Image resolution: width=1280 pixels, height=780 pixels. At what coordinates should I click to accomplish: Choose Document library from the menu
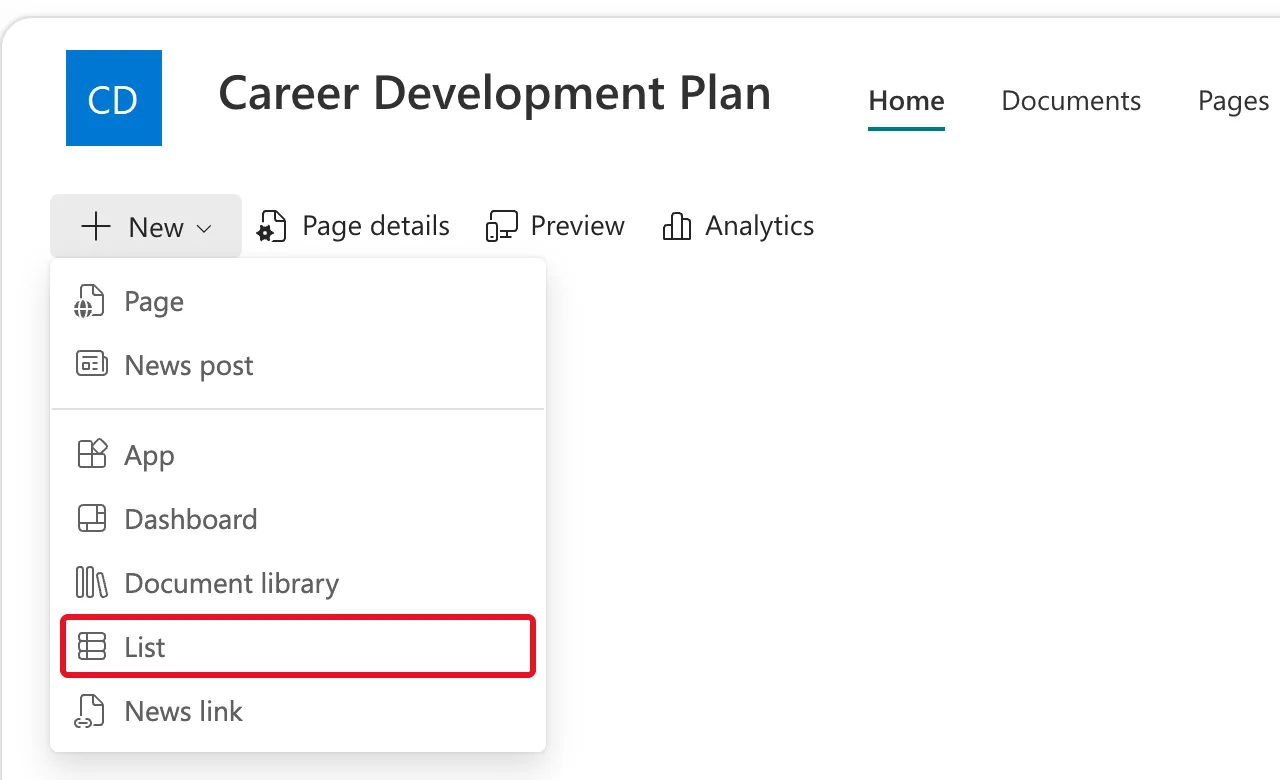pos(298,583)
